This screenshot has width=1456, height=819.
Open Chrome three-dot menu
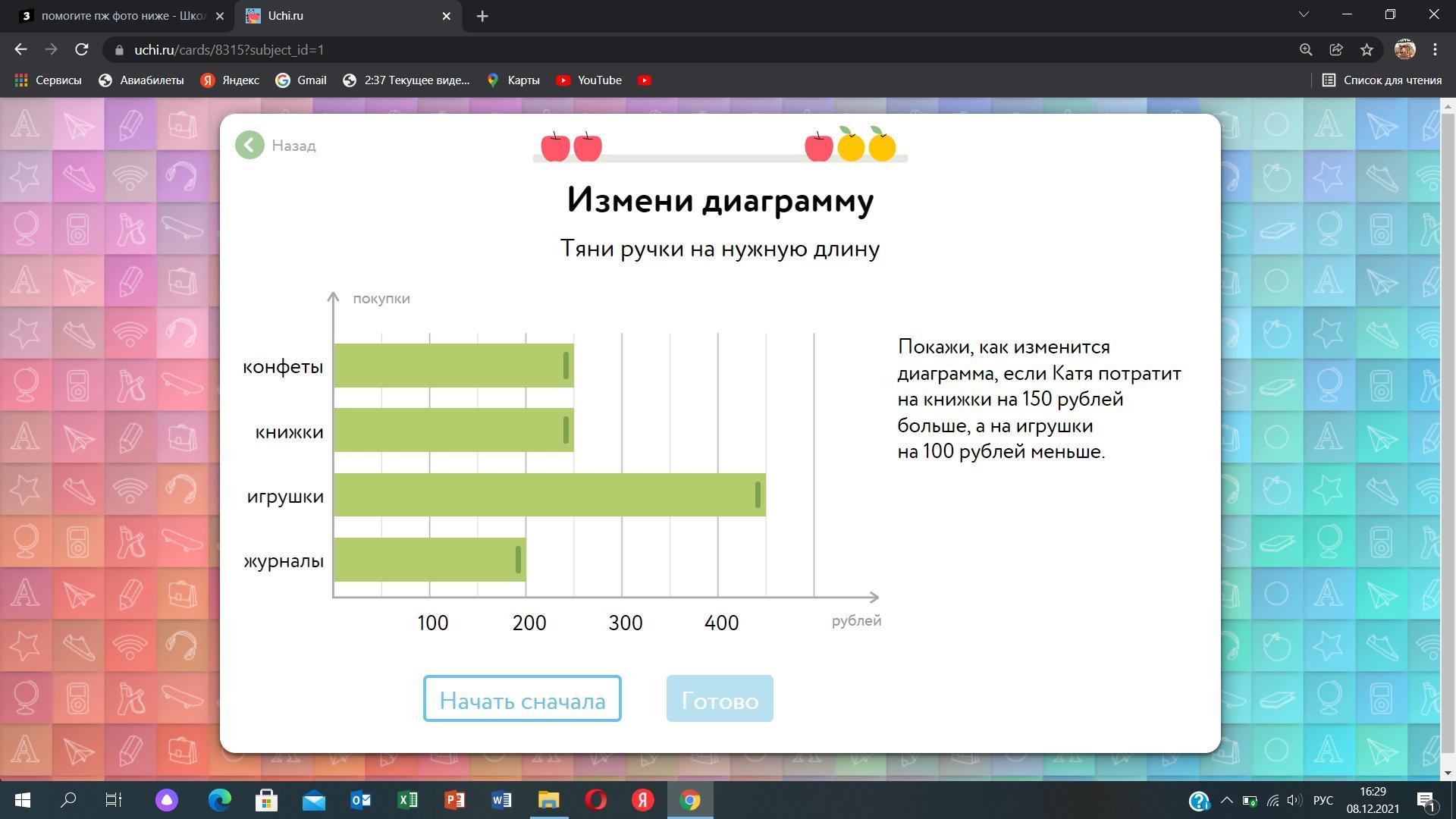coord(1435,49)
